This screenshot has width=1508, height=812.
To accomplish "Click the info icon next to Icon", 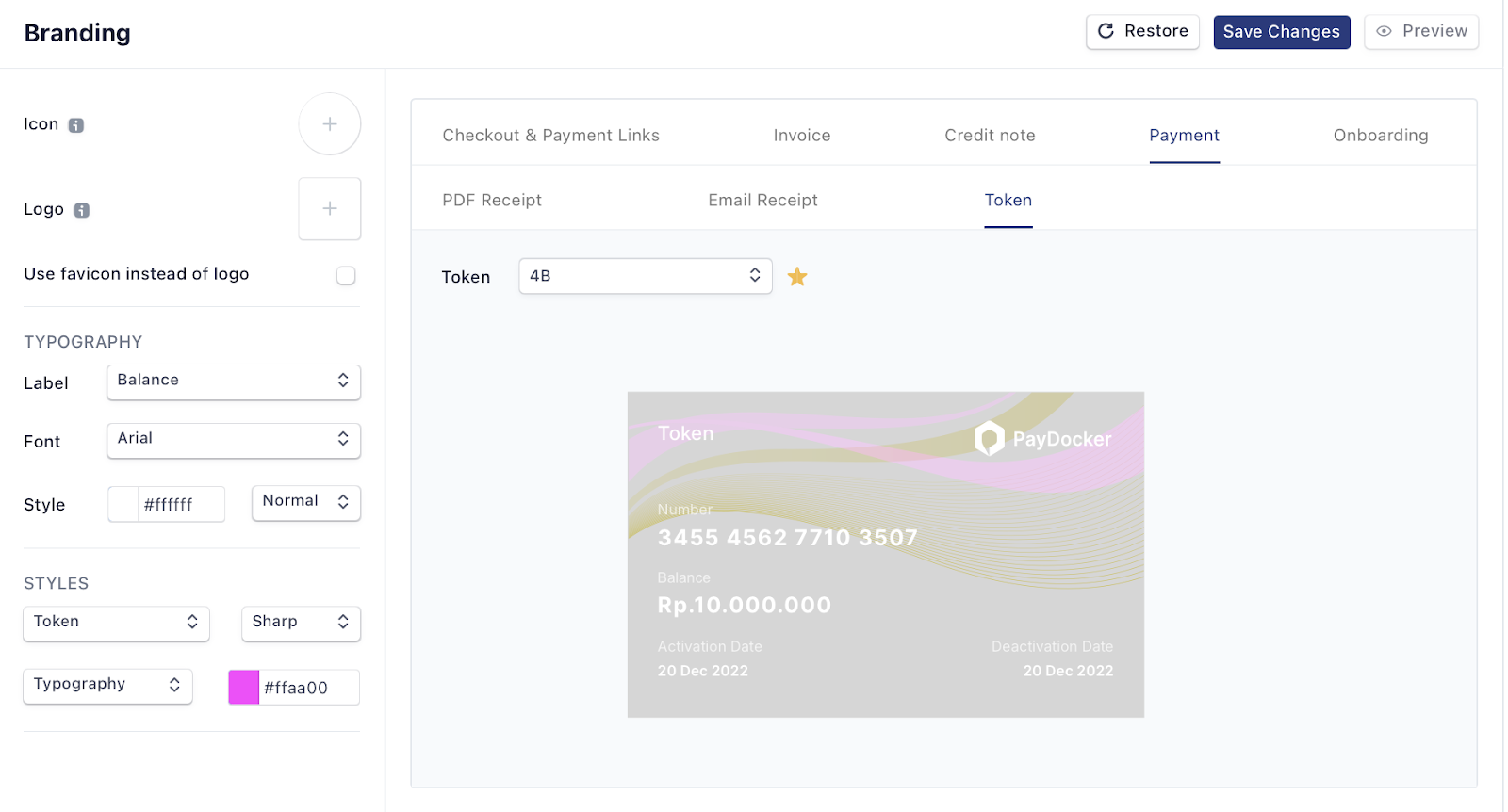I will 76,125.
